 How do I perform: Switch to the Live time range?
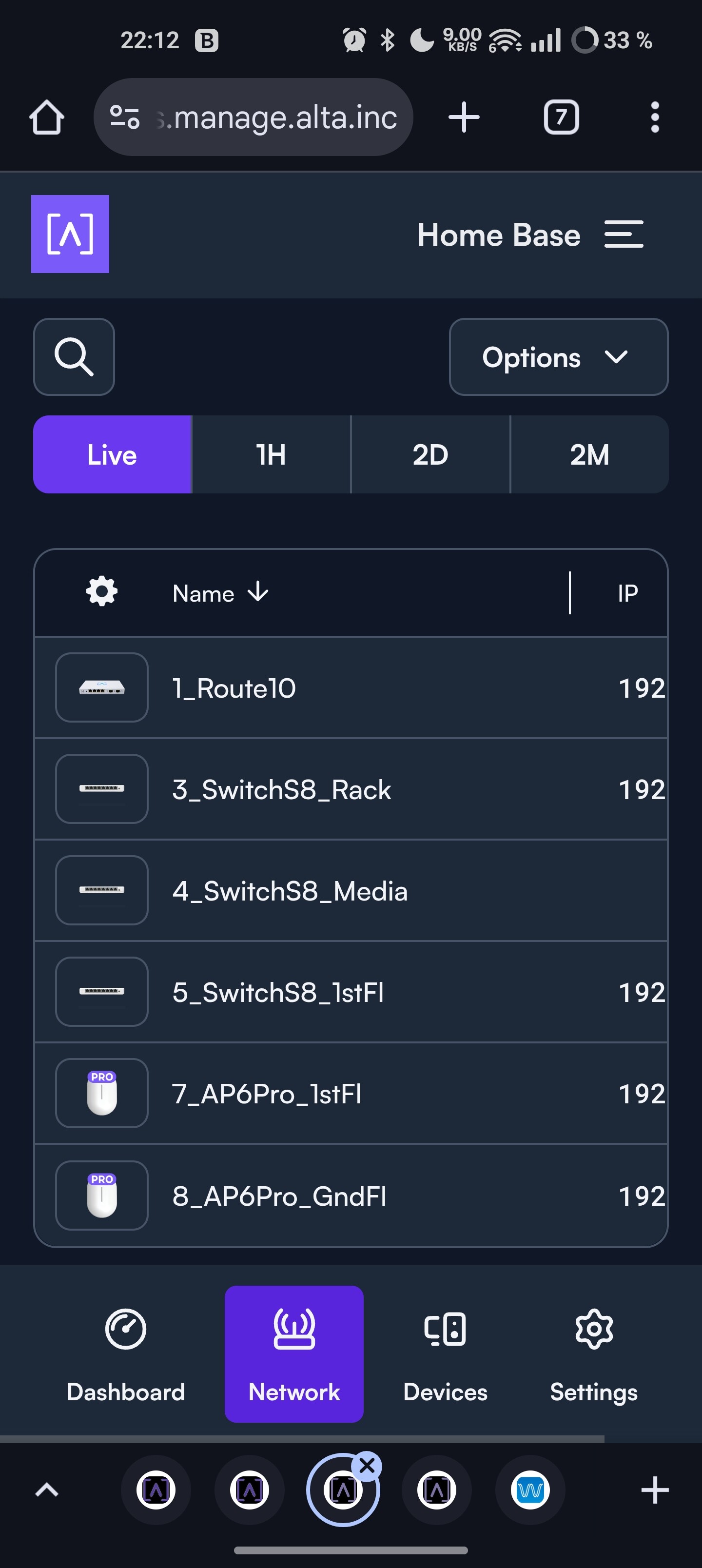coord(113,454)
